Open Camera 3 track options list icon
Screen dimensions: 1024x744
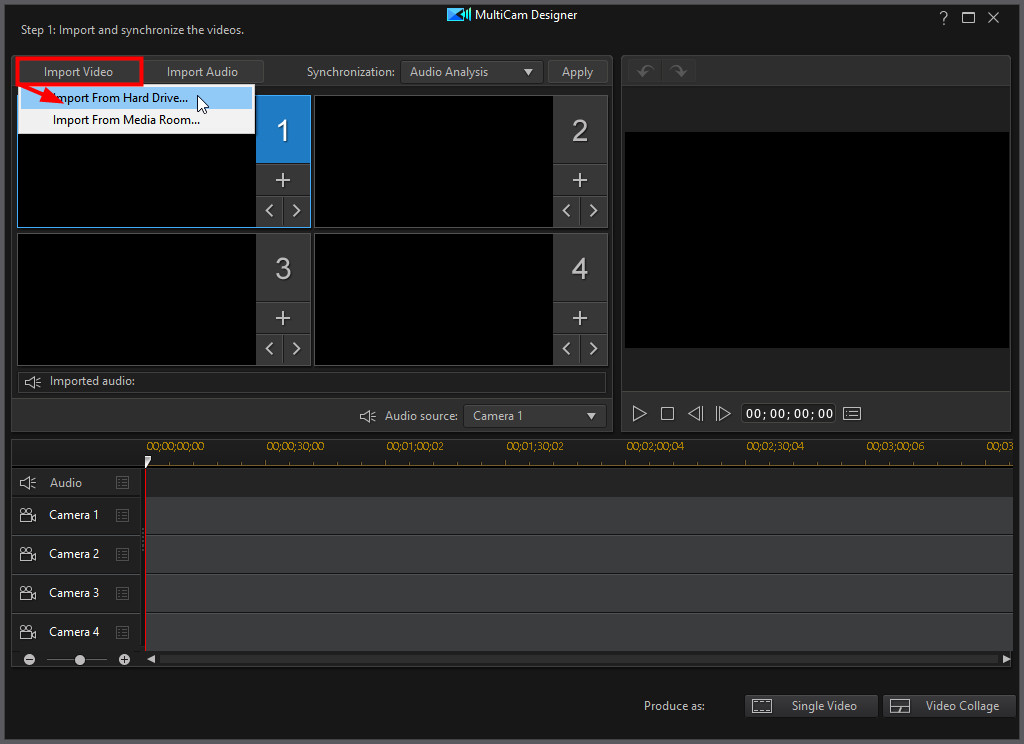coord(122,593)
